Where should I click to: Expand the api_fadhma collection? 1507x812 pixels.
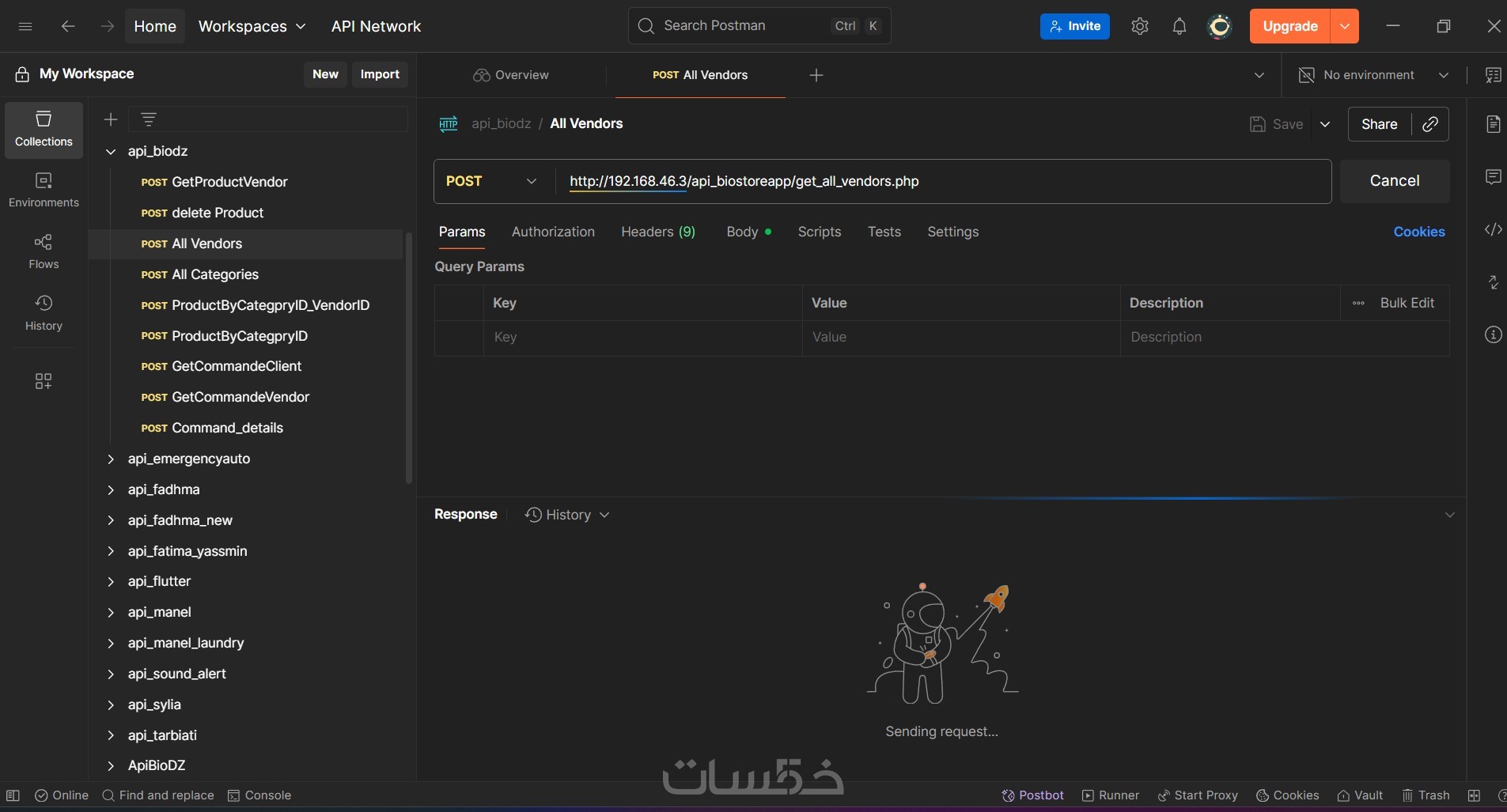click(x=111, y=489)
